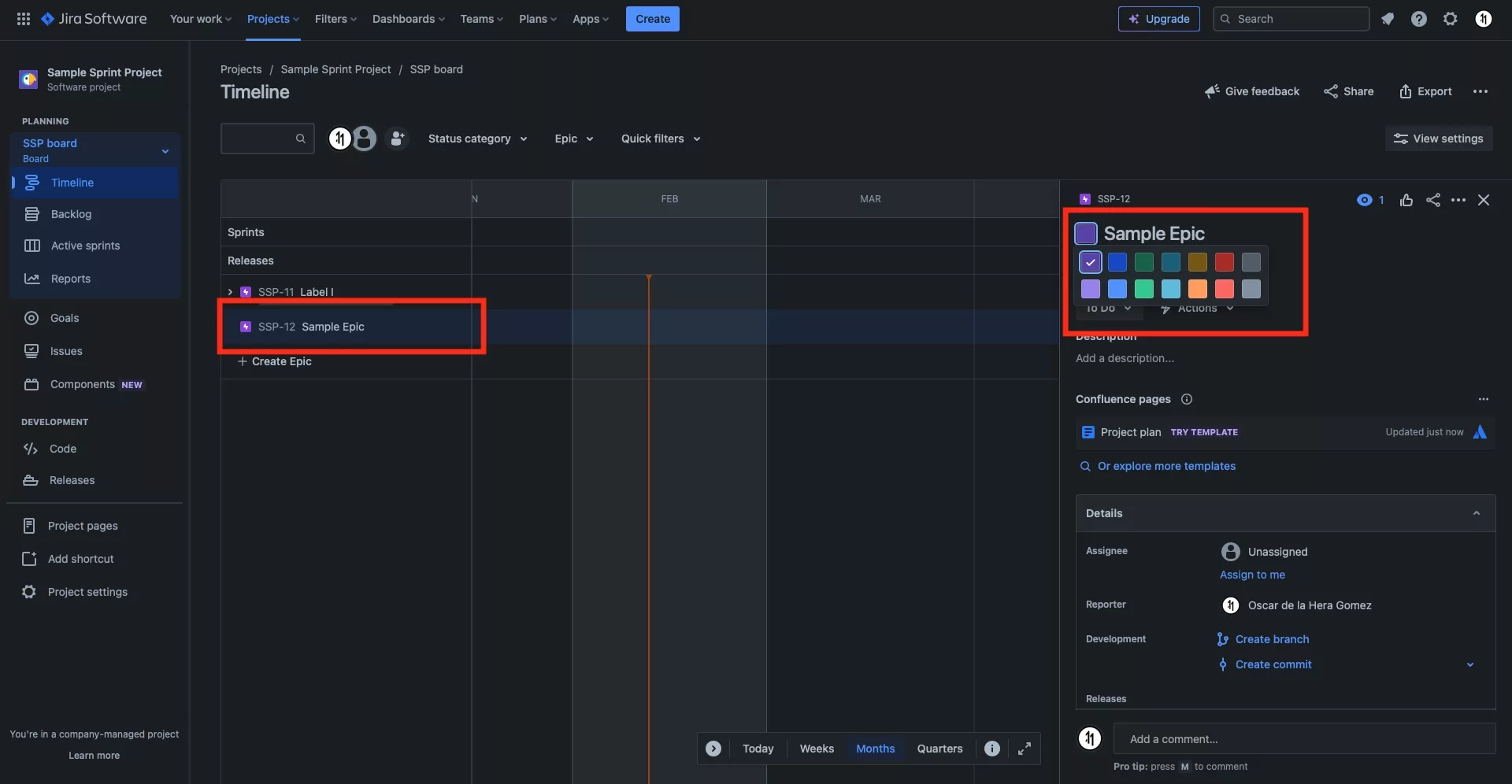Click the Create button

[x=653, y=19]
